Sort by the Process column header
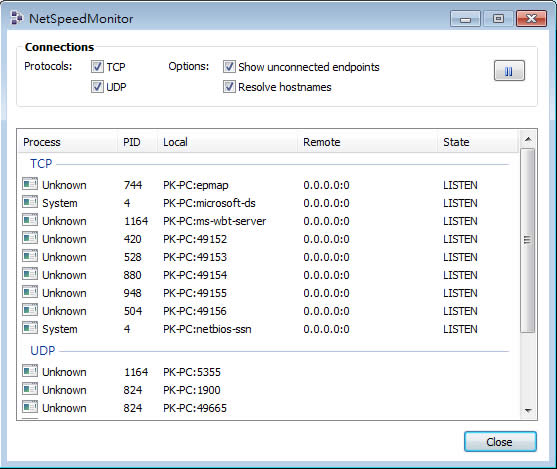The height and width of the screenshot is (469, 557). tap(68, 142)
